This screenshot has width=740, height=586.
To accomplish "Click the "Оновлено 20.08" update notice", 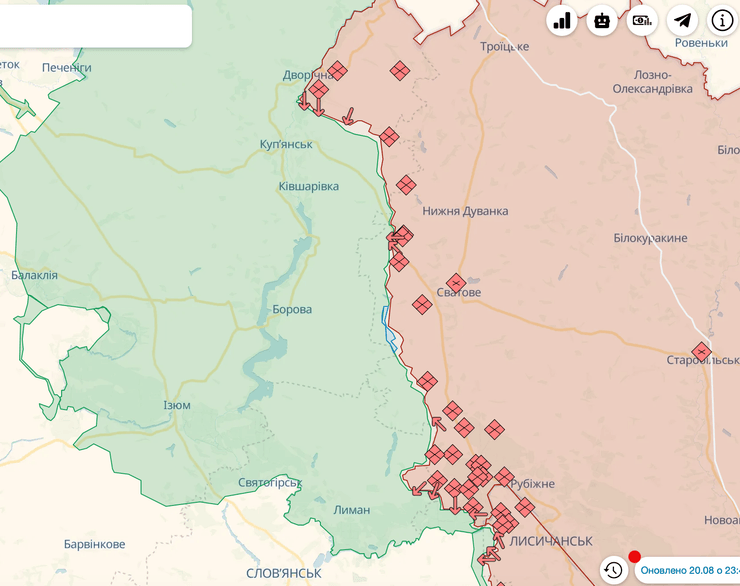I will pyautogui.click(x=690, y=570).
